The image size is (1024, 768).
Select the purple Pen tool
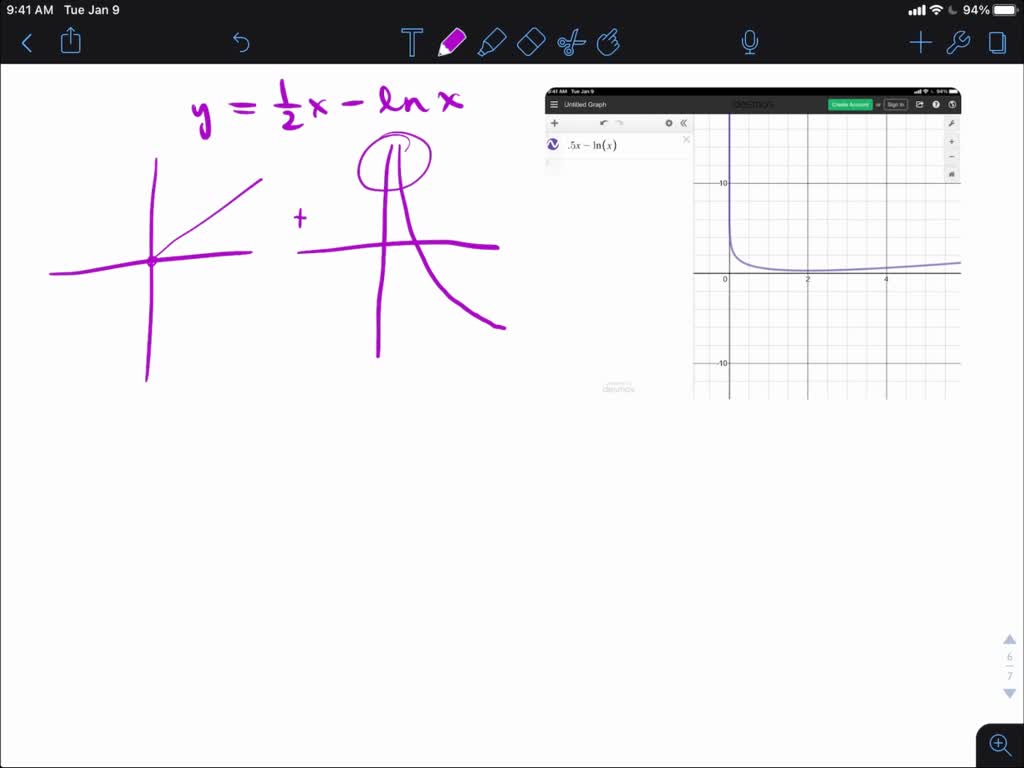[452, 42]
